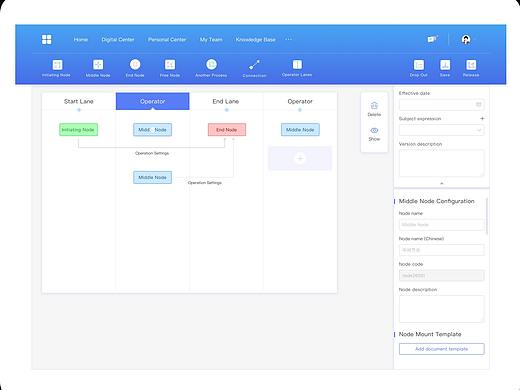Click the Operation Settings label near End Lane
The width and height of the screenshot is (520, 390).
pos(205,183)
